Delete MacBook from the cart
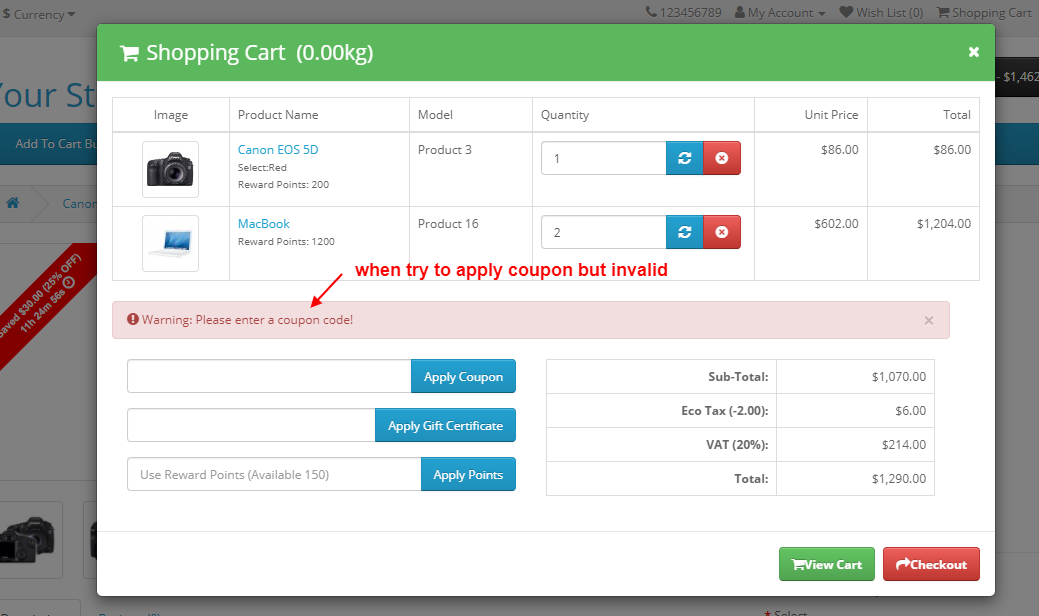This screenshot has width=1039, height=616. coord(722,233)
